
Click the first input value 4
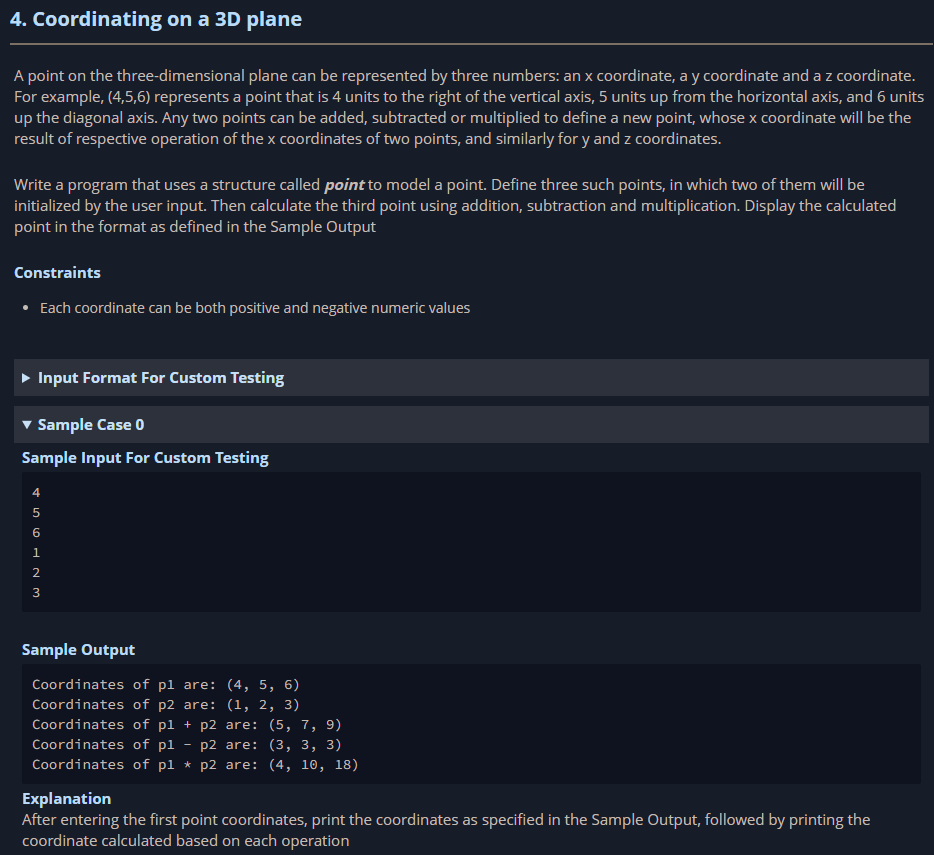pos(36,492)
